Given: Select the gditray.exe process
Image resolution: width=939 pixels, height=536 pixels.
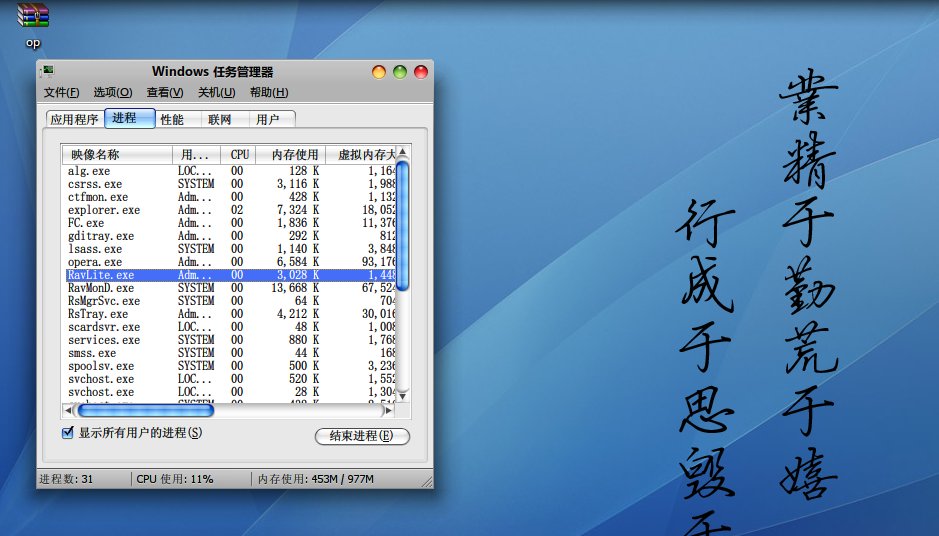Looking at the screenshot, I should point(231,236).
